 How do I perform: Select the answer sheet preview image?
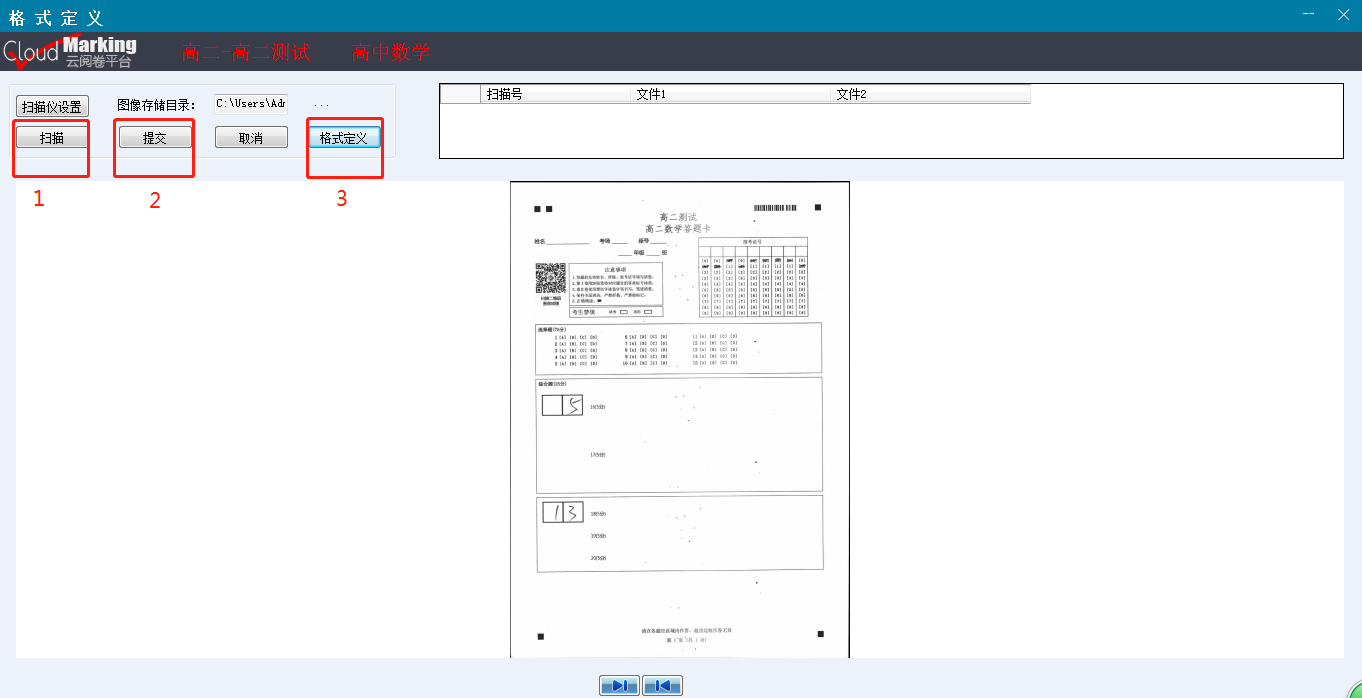coord(679,418)
